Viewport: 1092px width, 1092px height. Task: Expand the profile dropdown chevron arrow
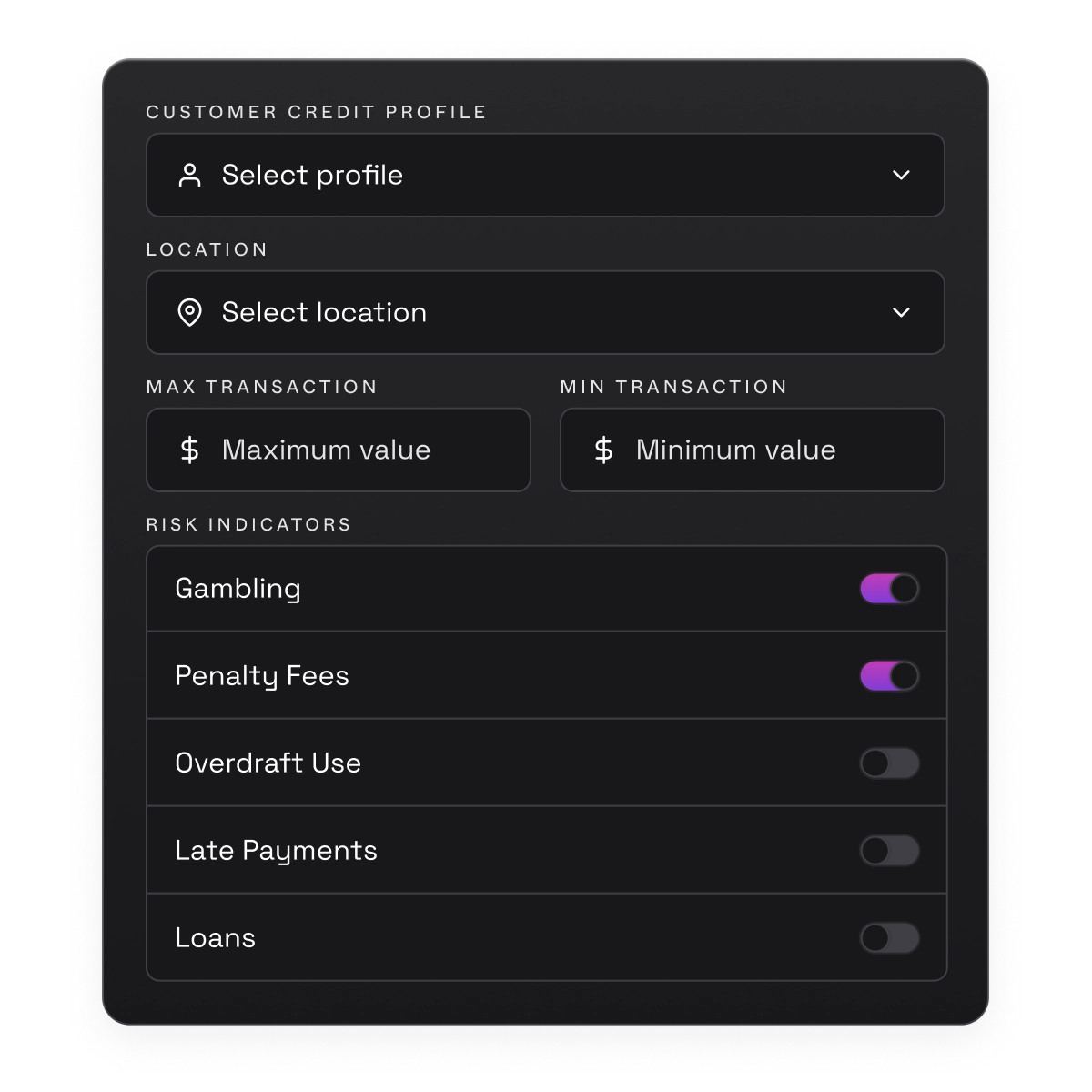(x=901, y=176)
